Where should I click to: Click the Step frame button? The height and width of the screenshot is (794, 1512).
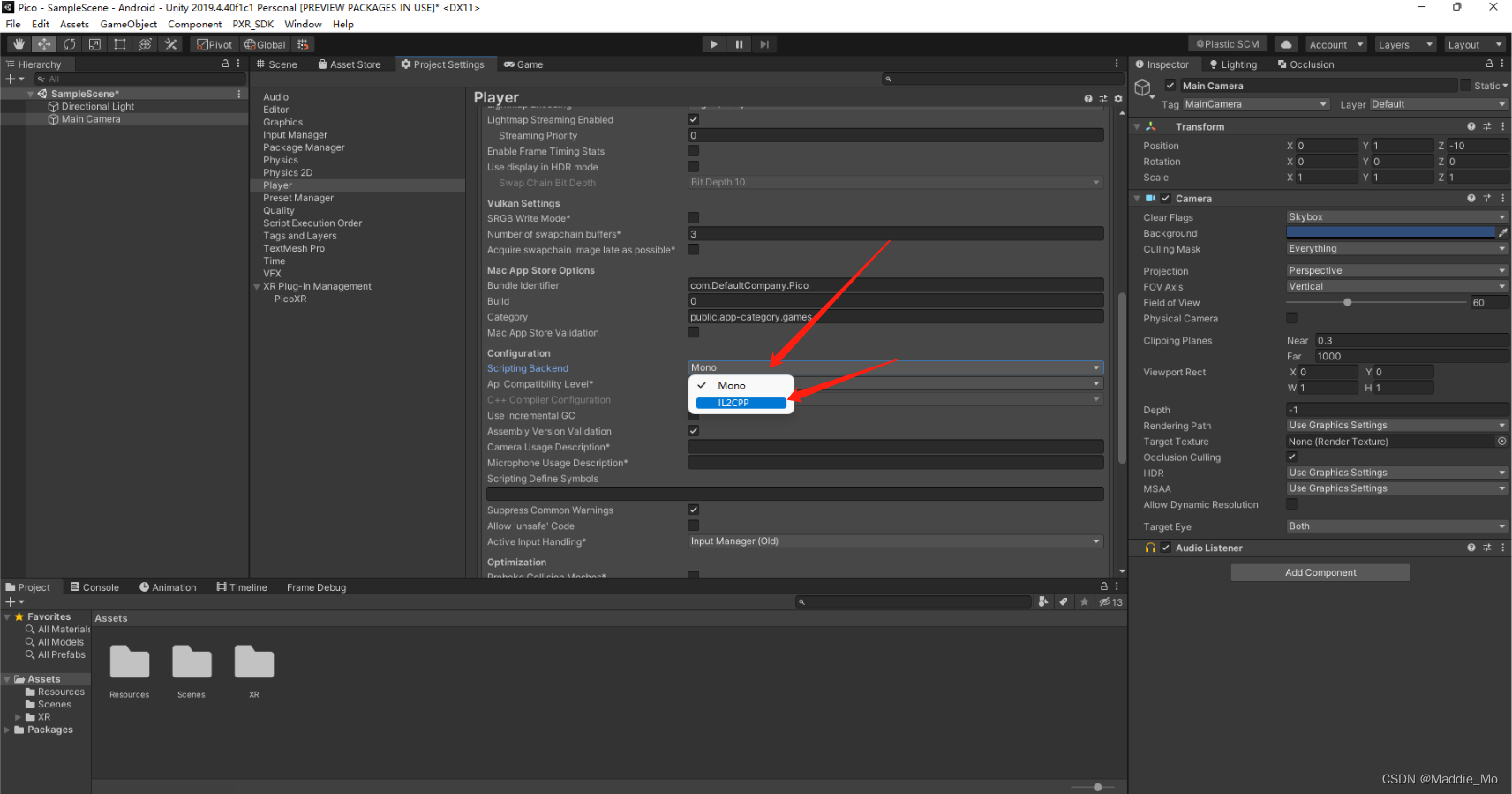point(764,44)
